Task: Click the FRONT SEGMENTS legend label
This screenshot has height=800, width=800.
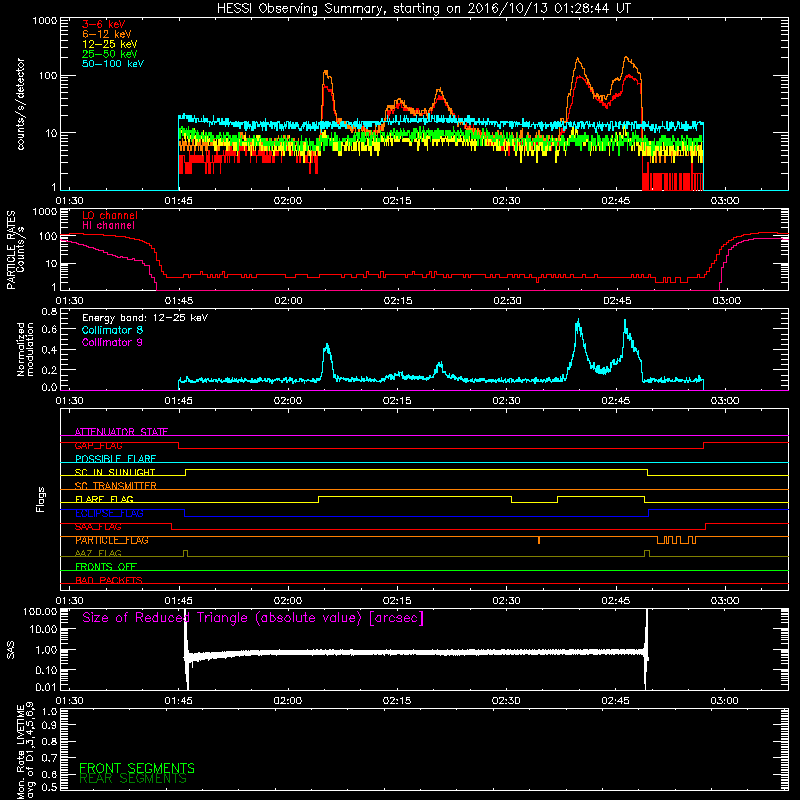Action: click(137, 768)
